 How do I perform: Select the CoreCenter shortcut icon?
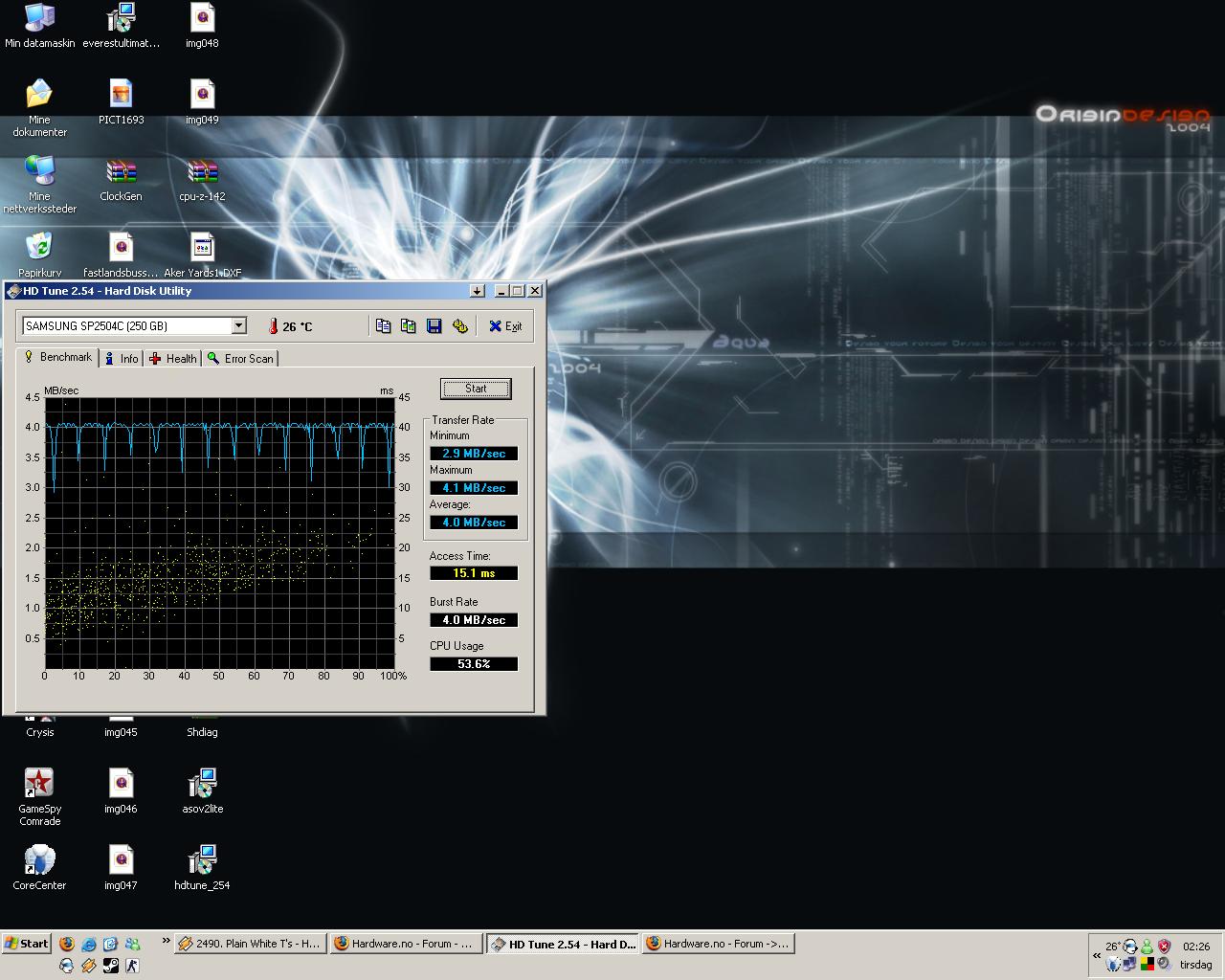click(39, 867)
